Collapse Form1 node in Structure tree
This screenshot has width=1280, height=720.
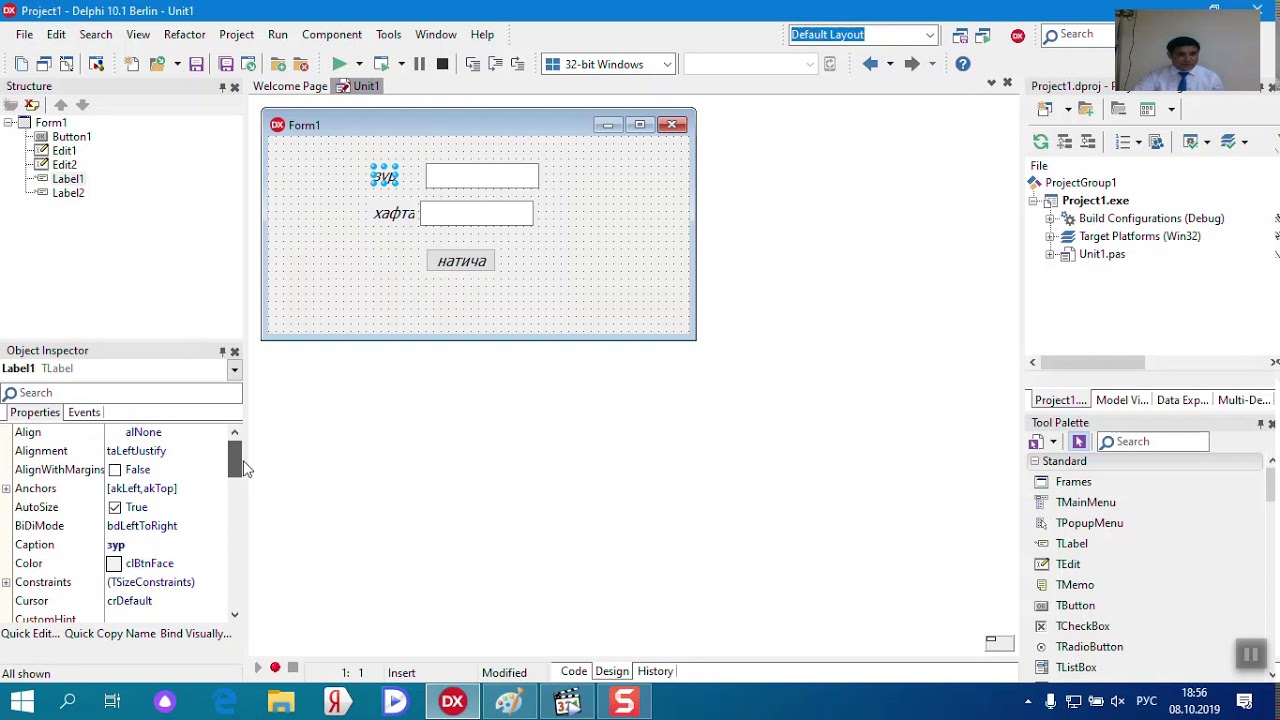click(8, 123)
